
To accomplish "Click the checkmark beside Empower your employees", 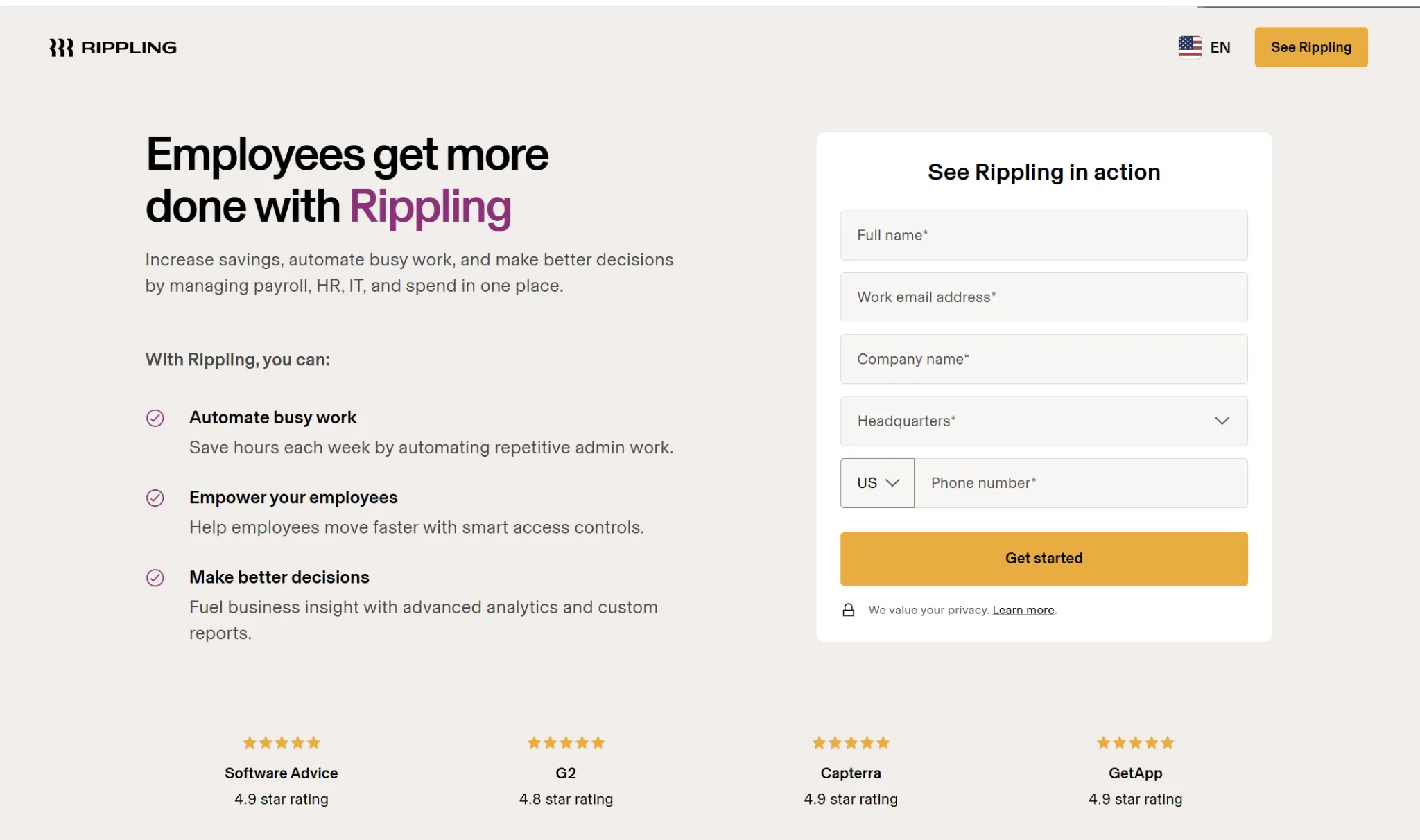I will point(157,498).
